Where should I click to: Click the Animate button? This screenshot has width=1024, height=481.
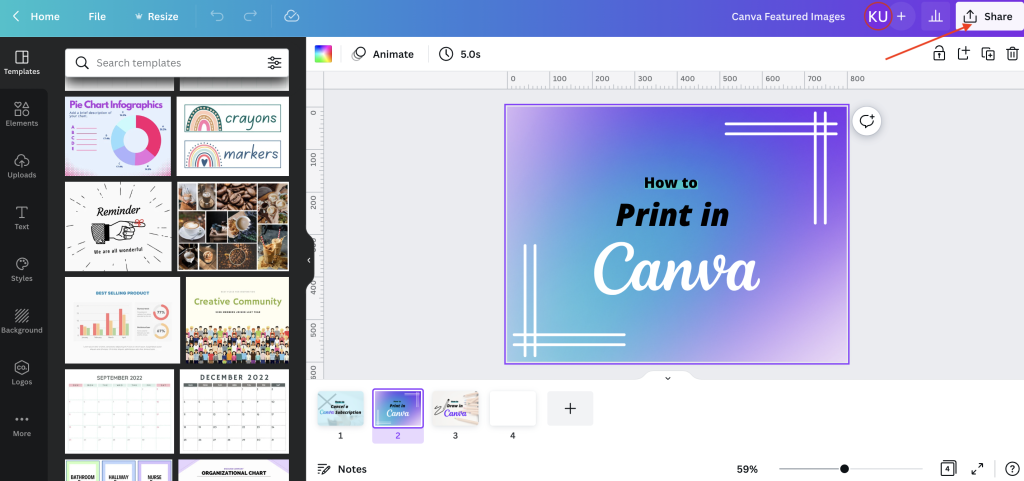(x=383, y=54)
